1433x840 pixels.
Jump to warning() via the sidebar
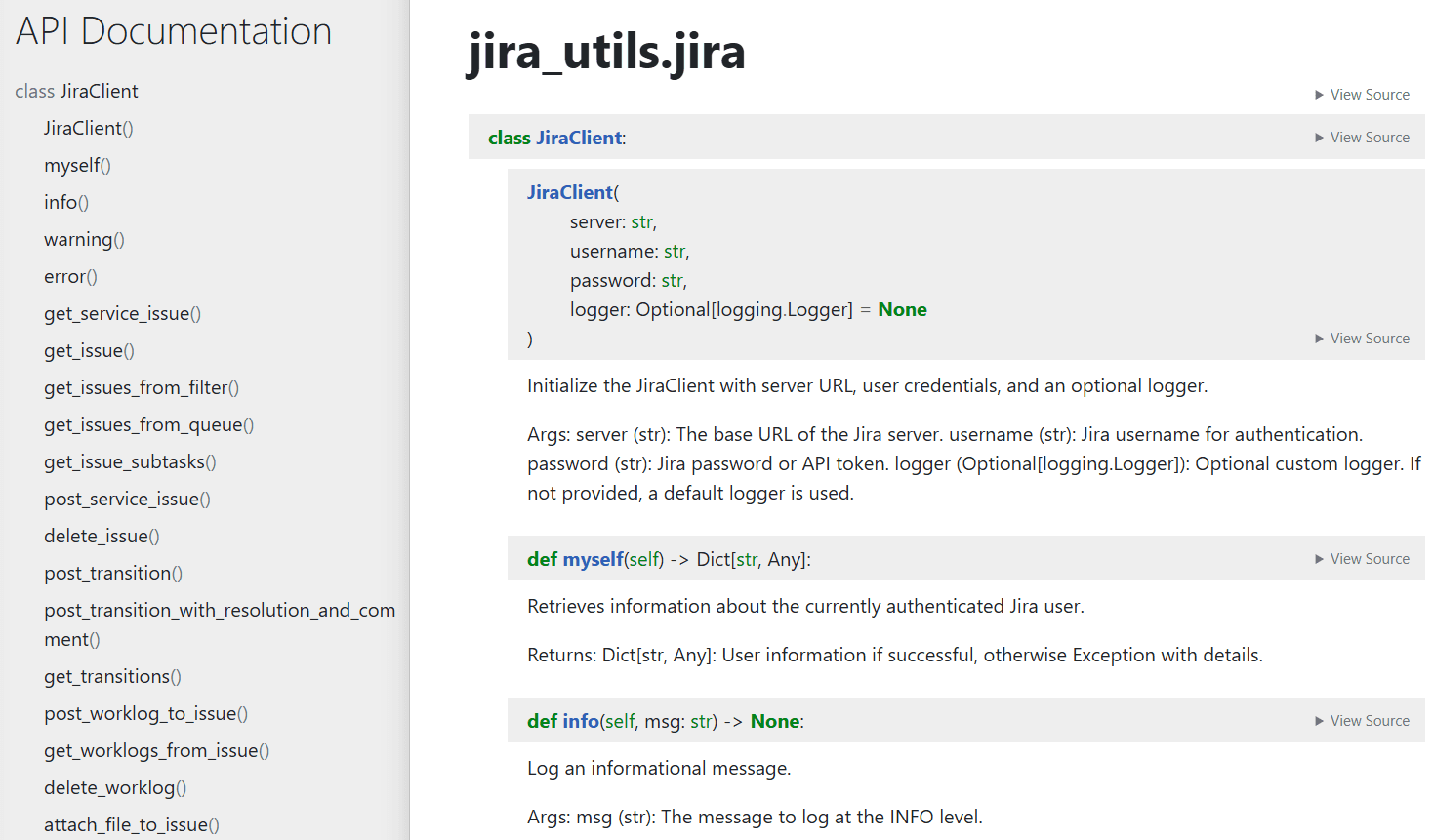click(84, 239)
